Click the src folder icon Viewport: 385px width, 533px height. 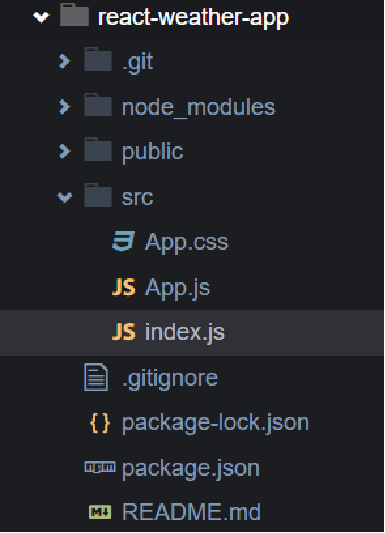coord(98,195)
